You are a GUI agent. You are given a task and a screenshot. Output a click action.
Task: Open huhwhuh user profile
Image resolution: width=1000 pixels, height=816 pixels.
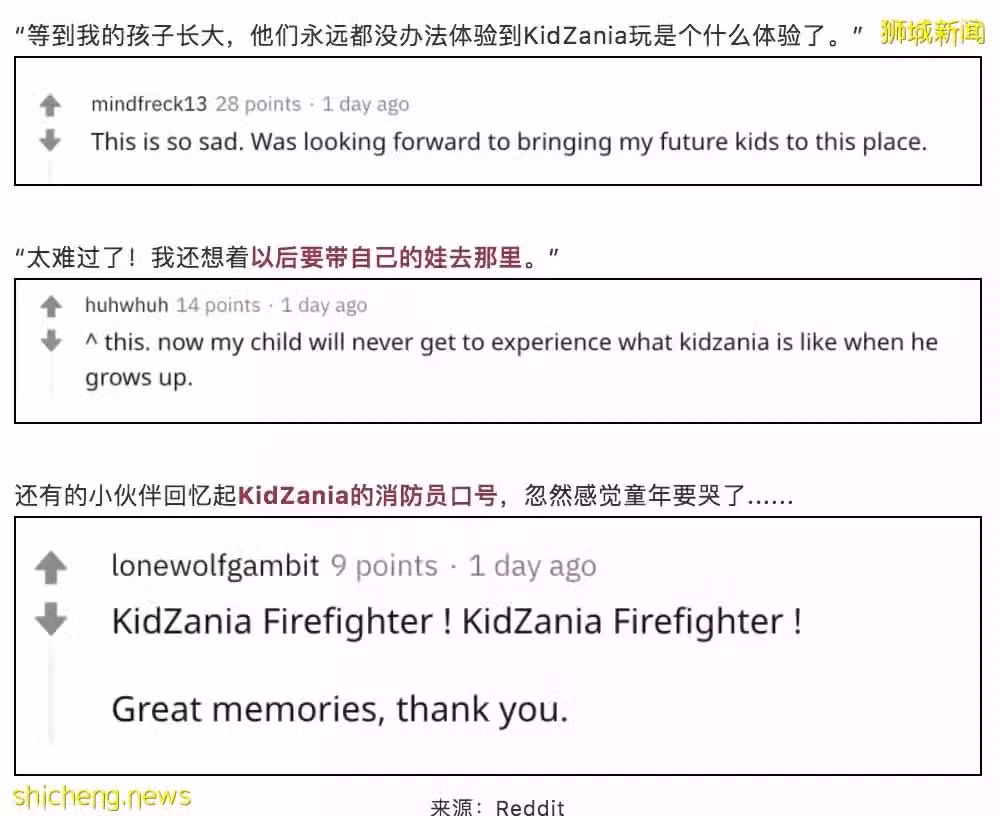click(126, 305)
